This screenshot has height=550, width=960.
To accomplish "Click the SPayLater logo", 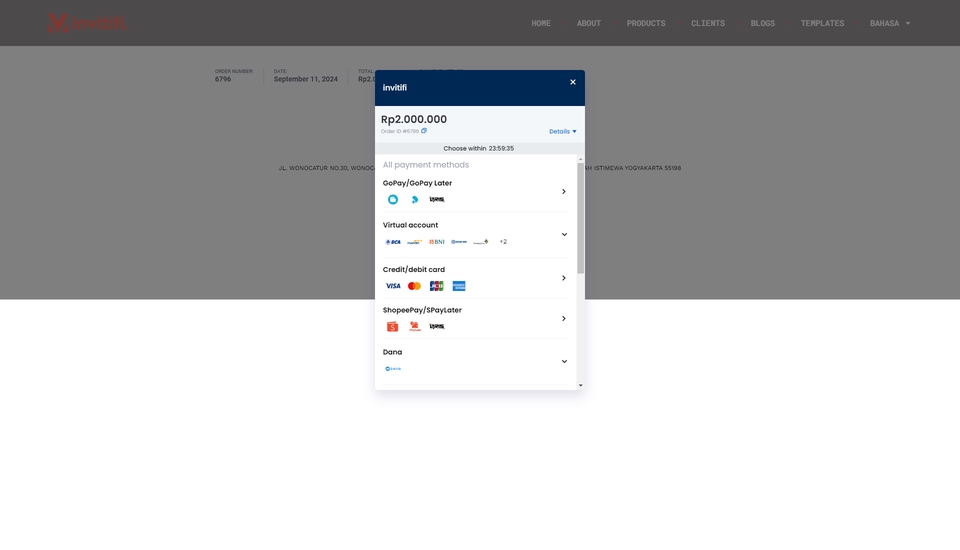I will tap(414, 326).
